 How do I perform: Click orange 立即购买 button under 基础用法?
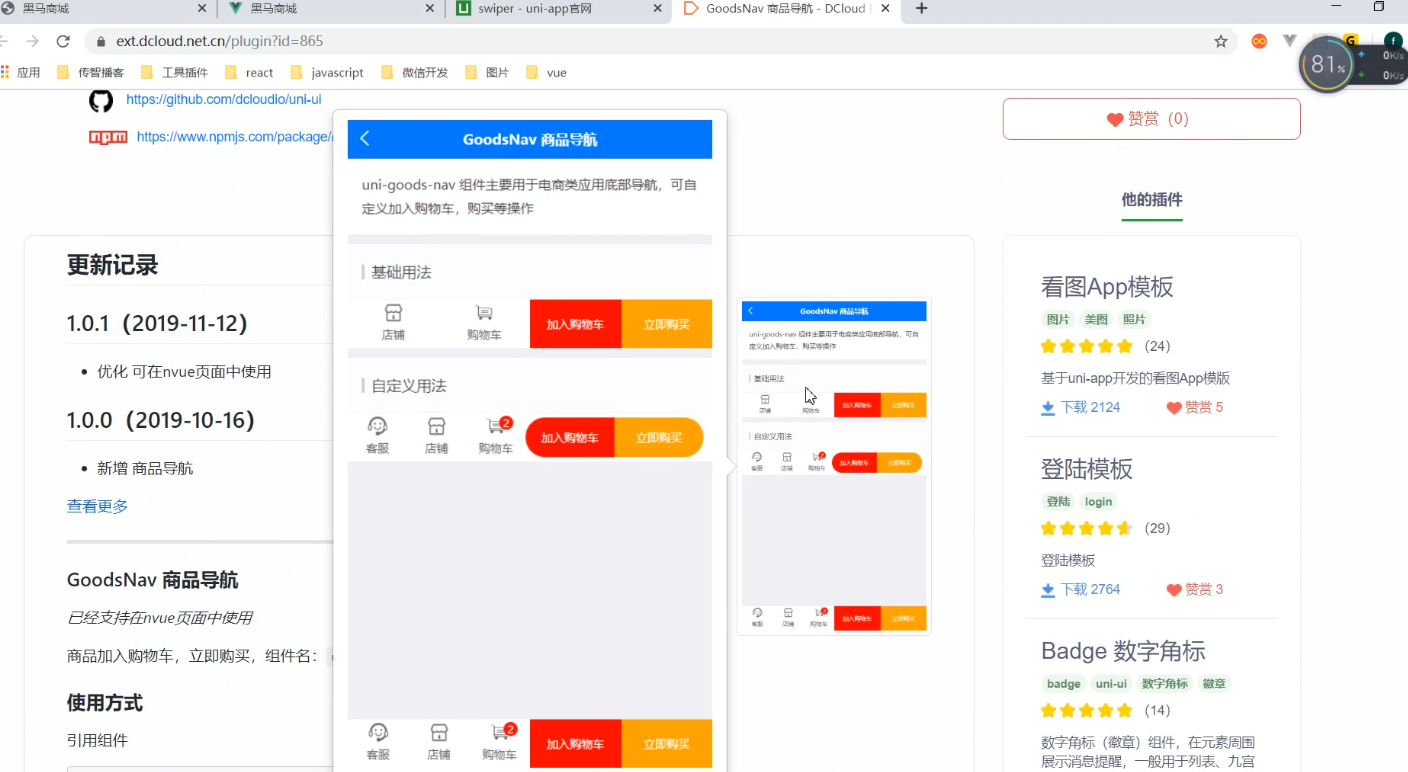[x=666, y=324]
